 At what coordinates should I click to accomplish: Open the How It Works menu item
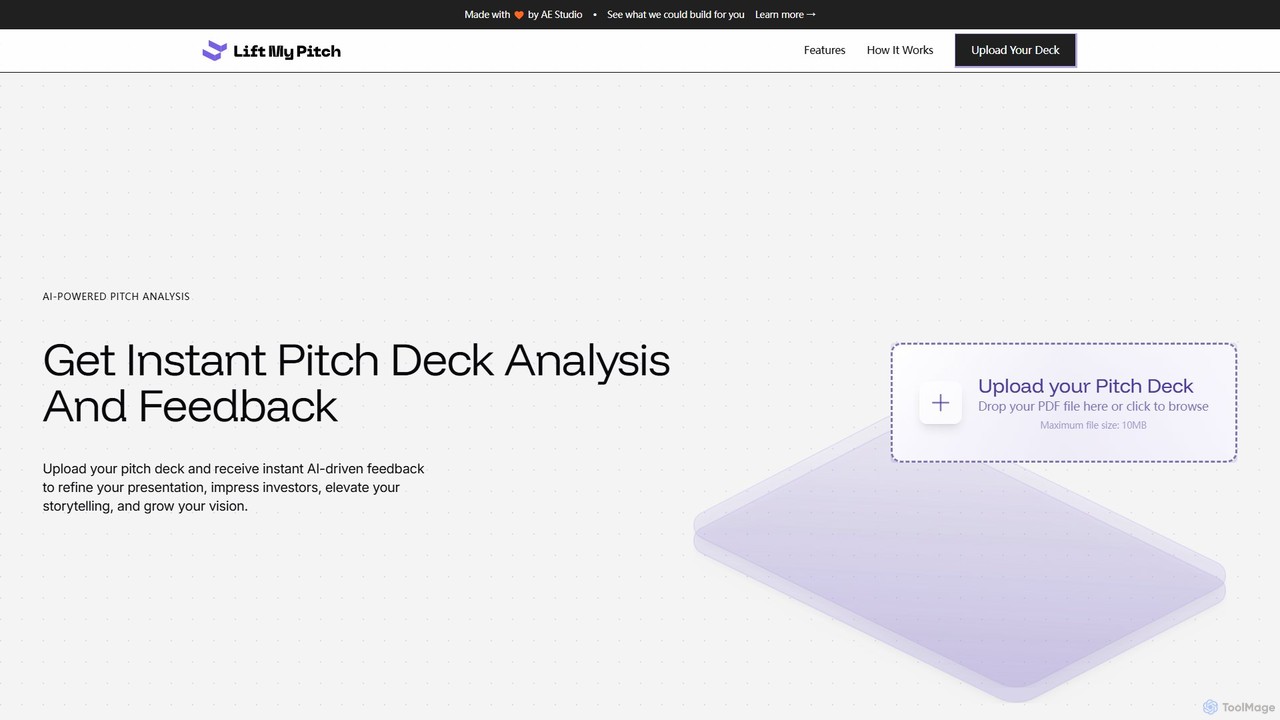tap(900, 50)
